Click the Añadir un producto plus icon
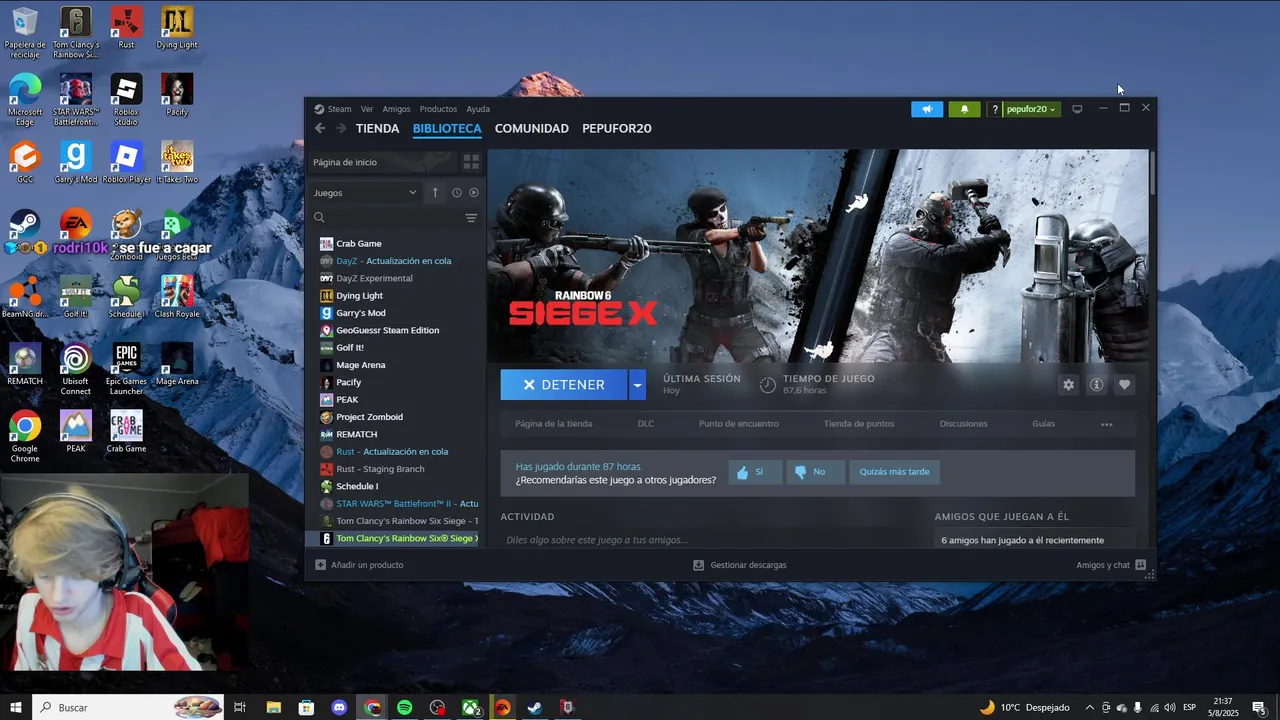Viewport: 1280px width, 720px height. pyautogui.click(x=320, y=565)
